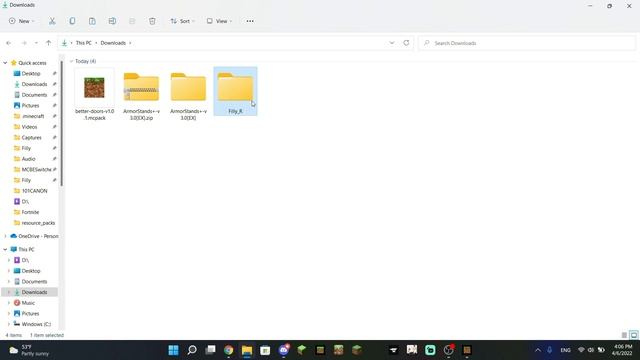The width and height of the screenshot is (640, 360).
Task: Go back with the left arrow
Action: coord(9,43)
